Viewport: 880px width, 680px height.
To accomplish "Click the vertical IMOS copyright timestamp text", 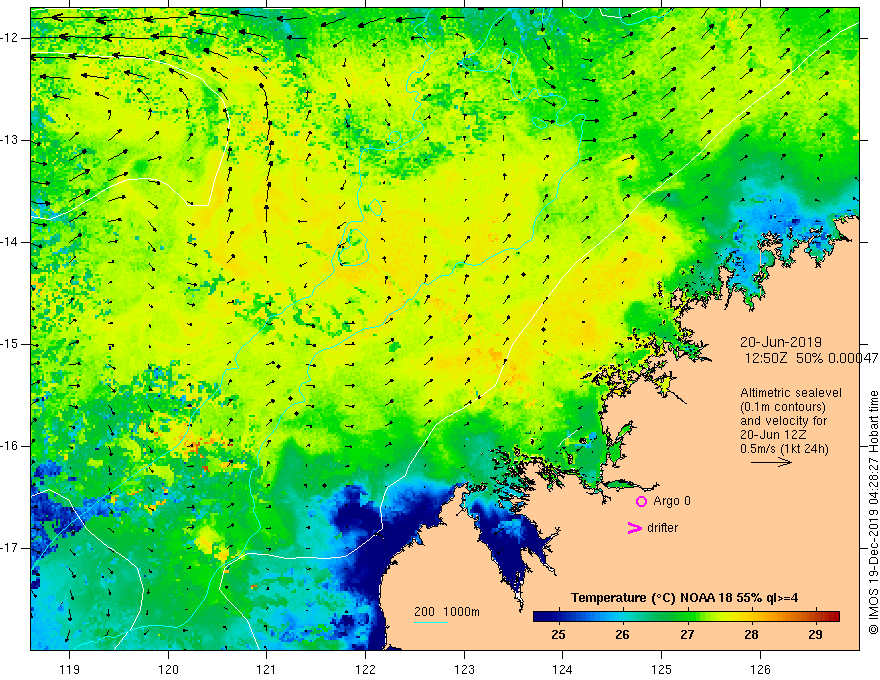I will click(x=873, y=513).
